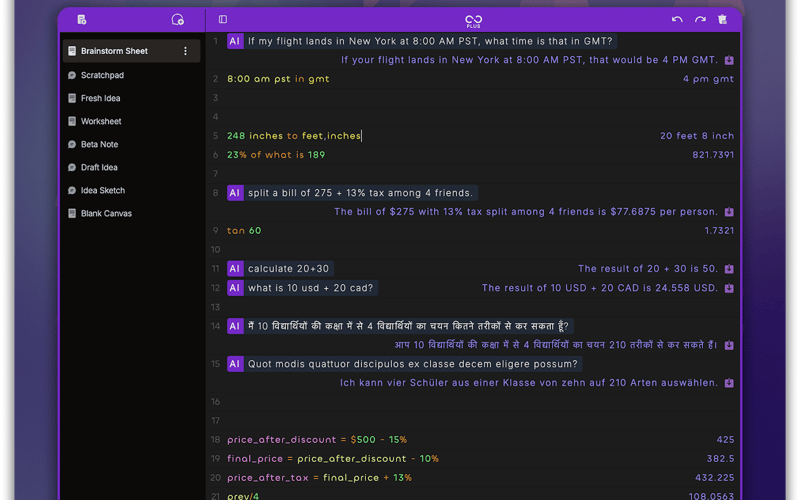Click insert icon after Hindi 210 answer
The width and height of the screenshot is (800, 500).
729,345
